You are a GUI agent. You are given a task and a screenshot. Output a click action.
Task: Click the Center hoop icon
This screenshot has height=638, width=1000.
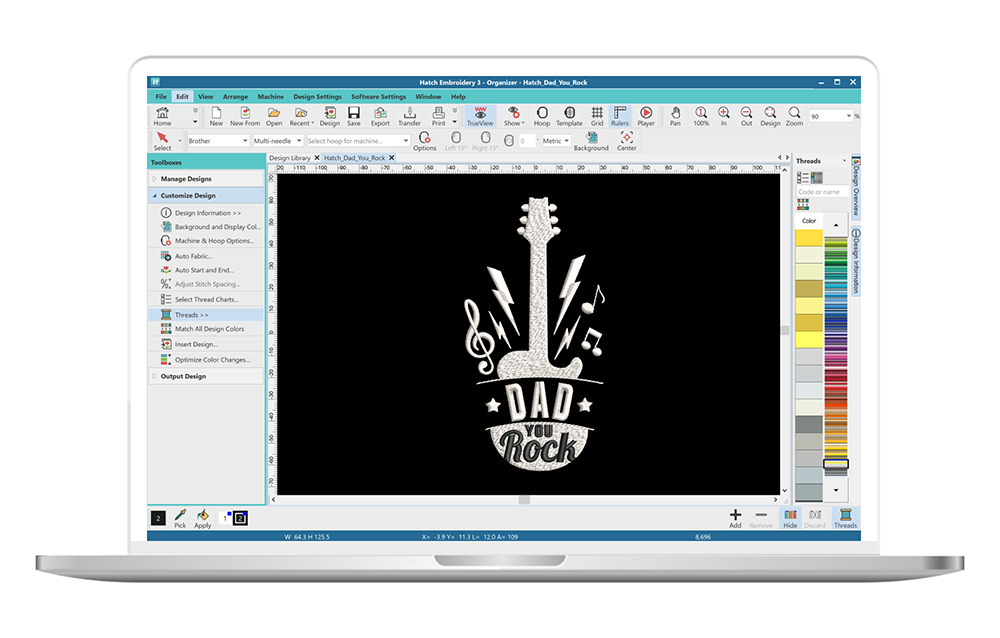point(626,140)
